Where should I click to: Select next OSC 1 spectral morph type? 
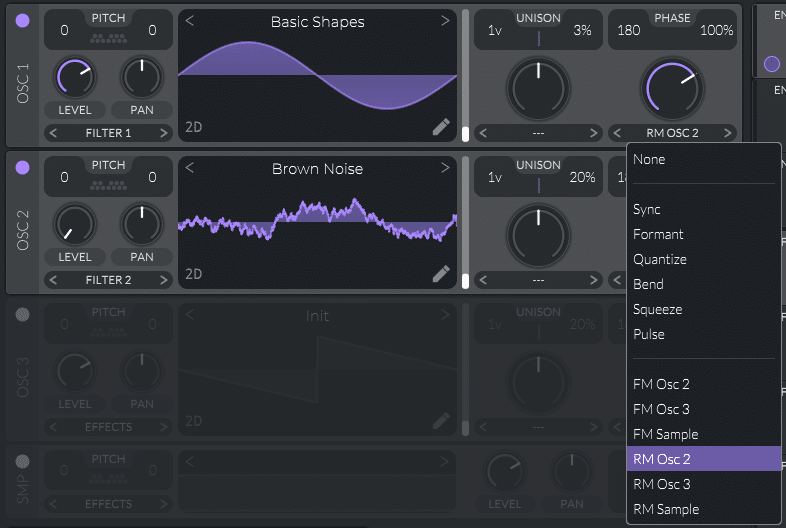(x=594, y=133)
